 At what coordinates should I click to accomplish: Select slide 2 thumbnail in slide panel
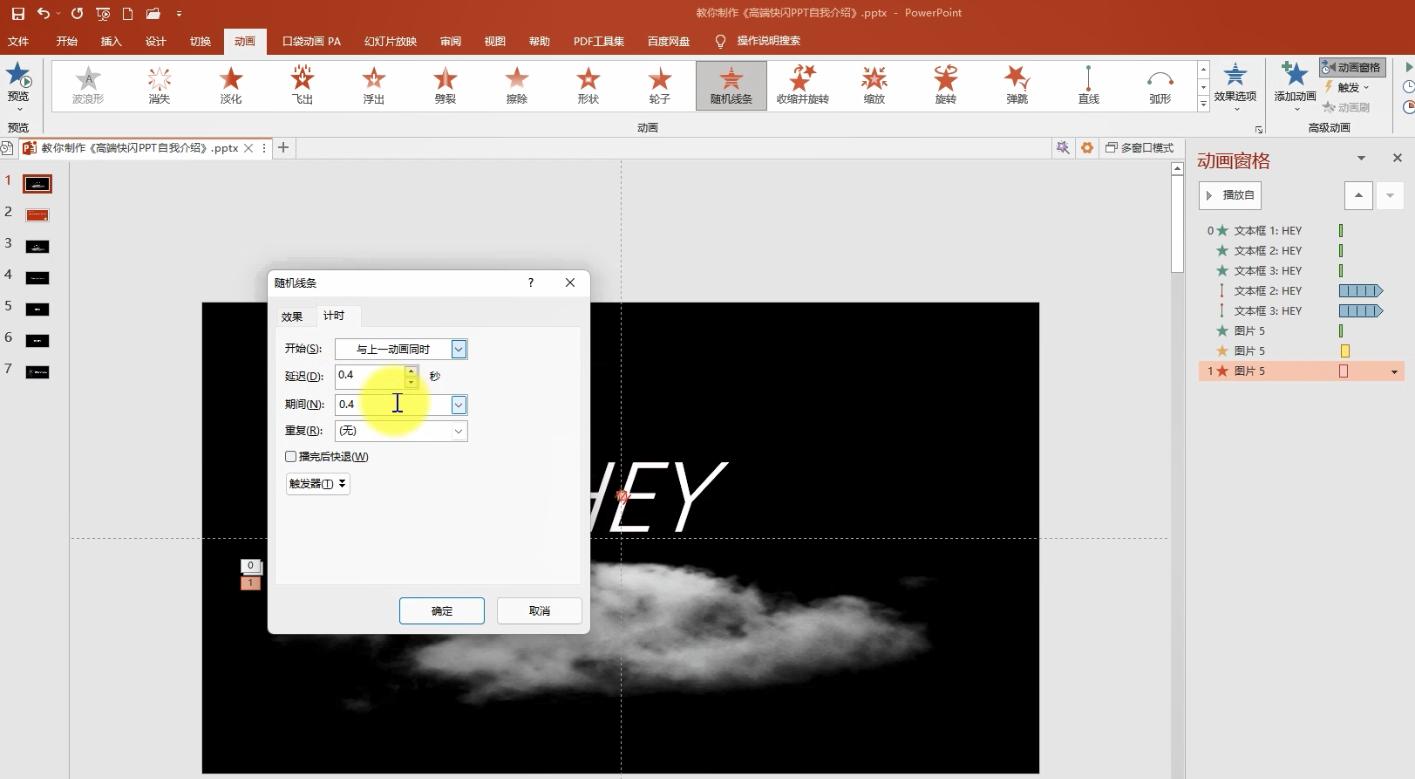37,215
